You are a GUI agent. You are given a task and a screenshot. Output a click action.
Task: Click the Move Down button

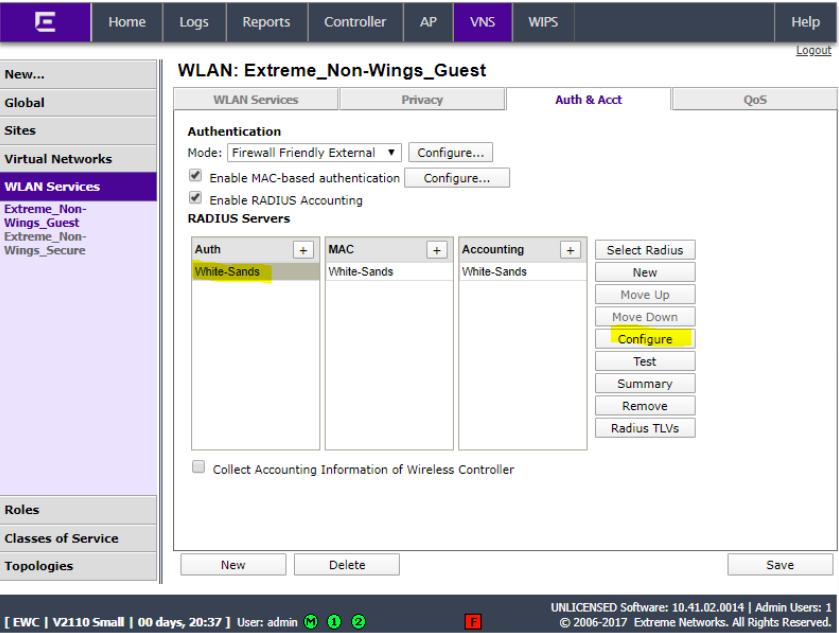click(645, 317)
